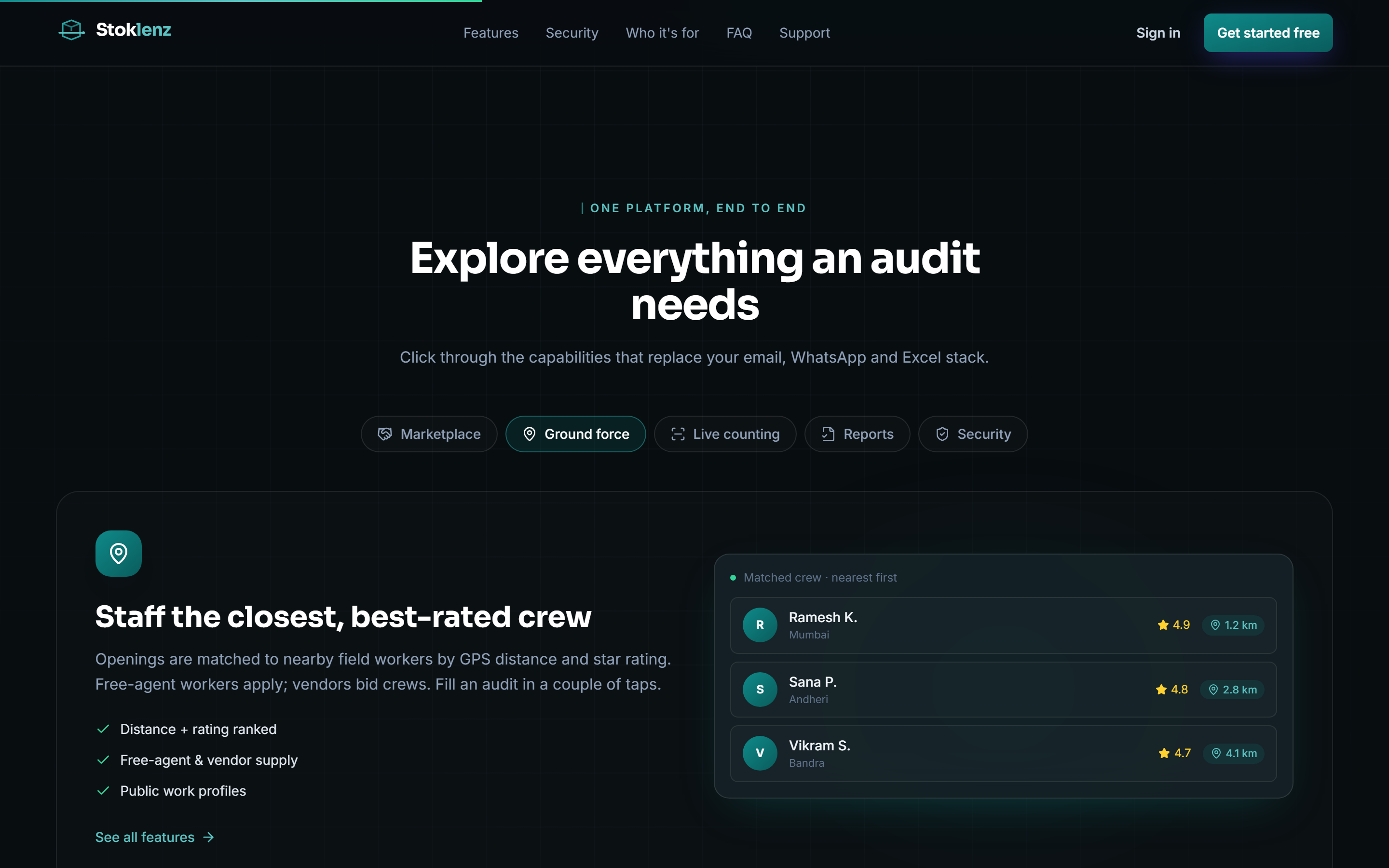Click the star icon beside 4.7 rating
This screenshot has width=1389, height=868.
tap(1164, 753)
